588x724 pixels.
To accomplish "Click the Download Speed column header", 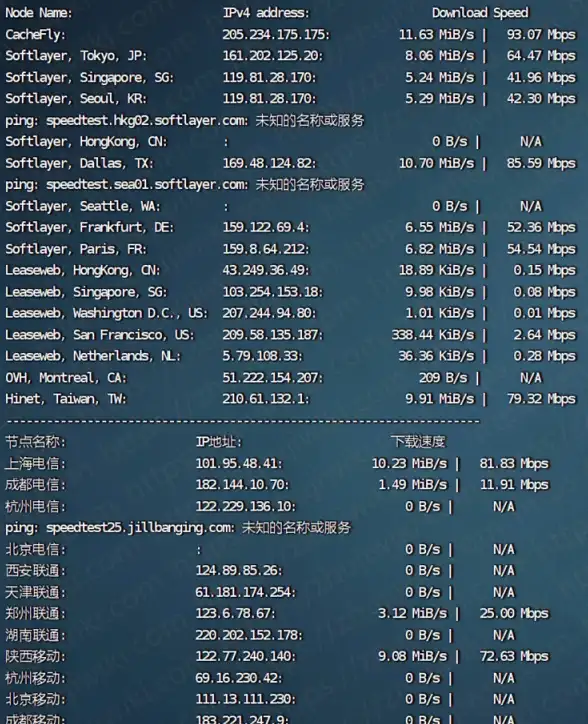I will click(480, 13).
